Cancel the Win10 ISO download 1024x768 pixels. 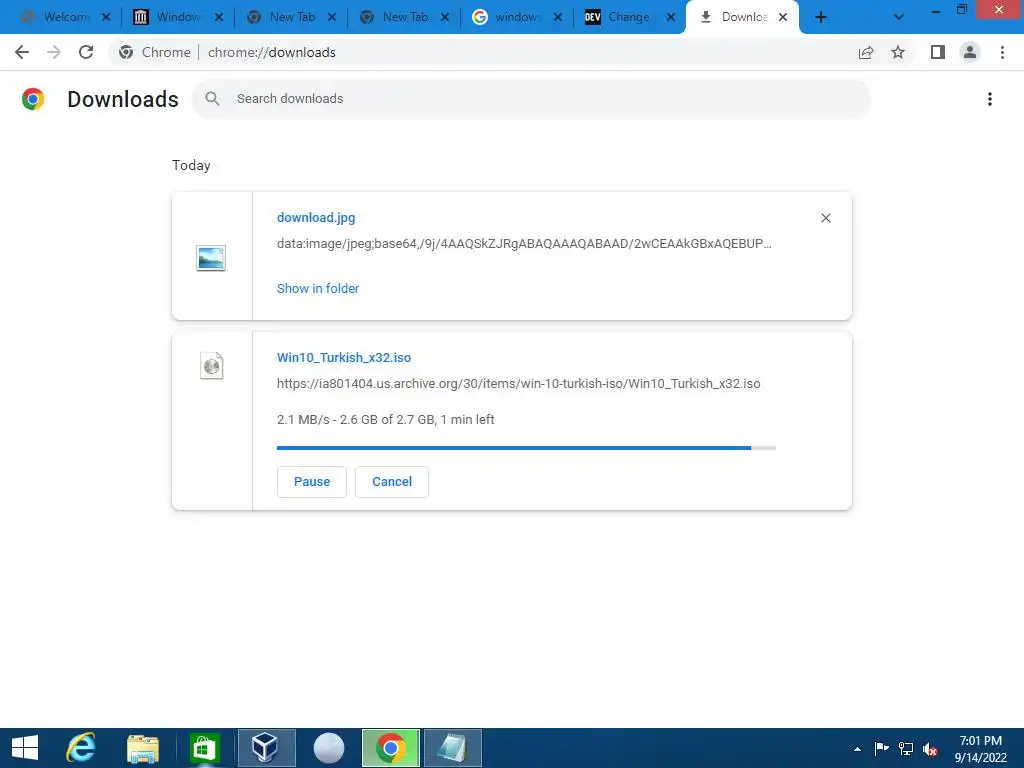point(392,482)
